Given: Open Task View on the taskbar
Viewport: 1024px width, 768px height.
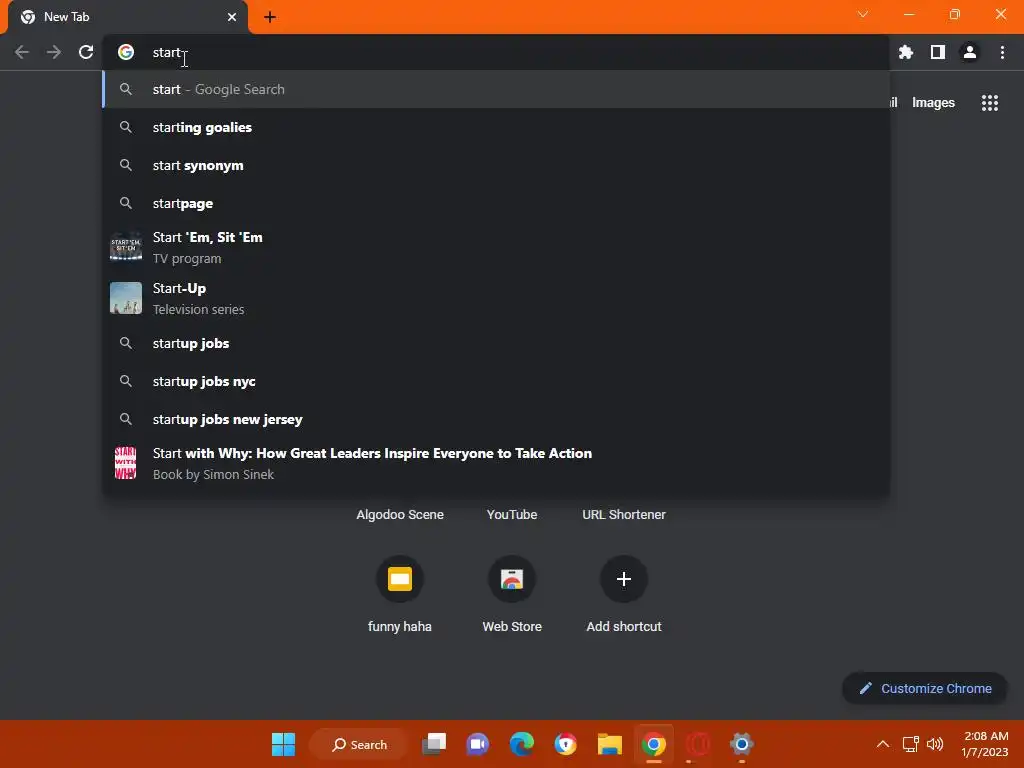Looking at the screenshot, I should point(434,744).
